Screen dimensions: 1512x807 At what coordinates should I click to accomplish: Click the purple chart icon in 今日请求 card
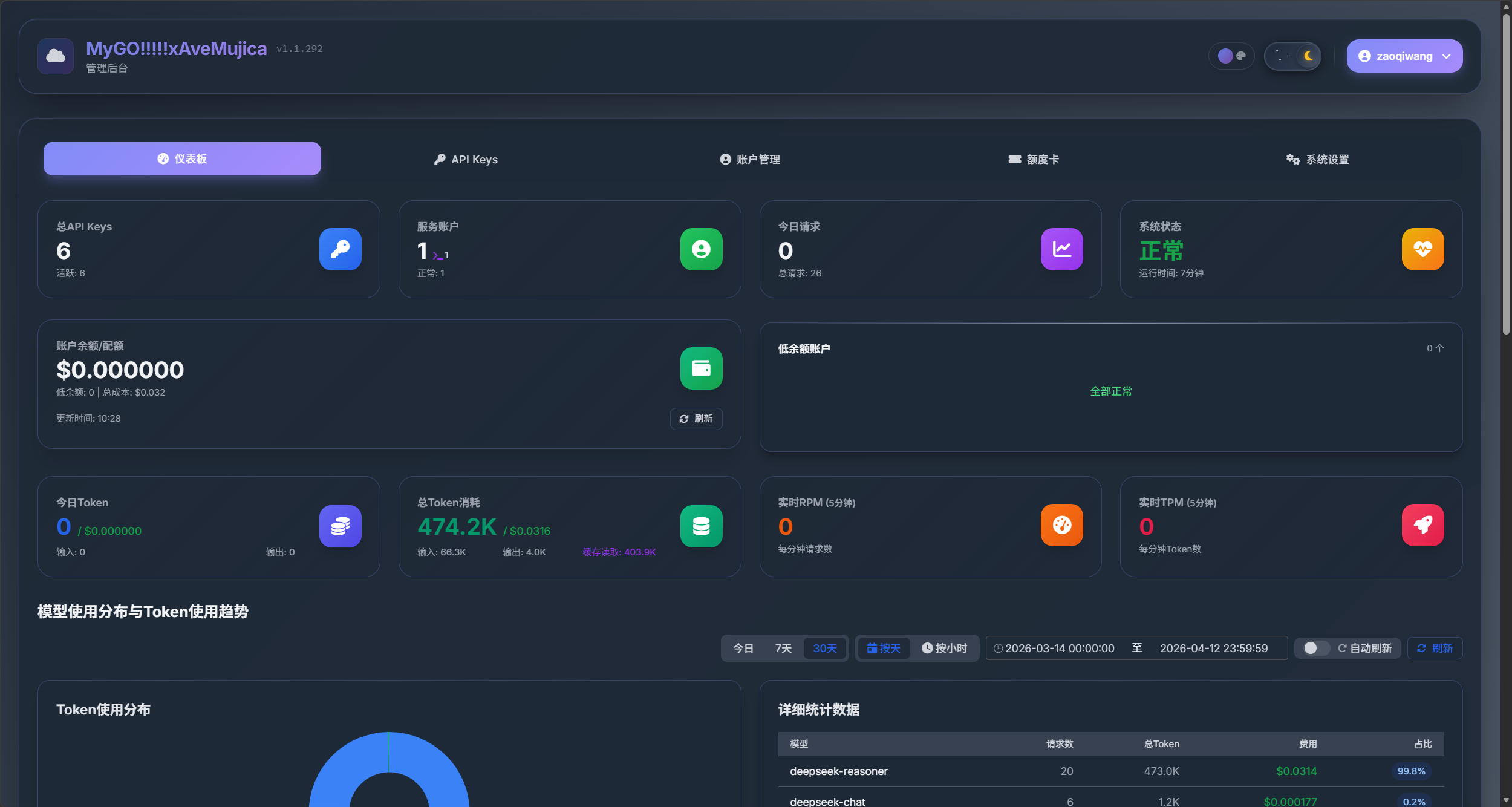pyautogui.click(x=1061, y=249)
